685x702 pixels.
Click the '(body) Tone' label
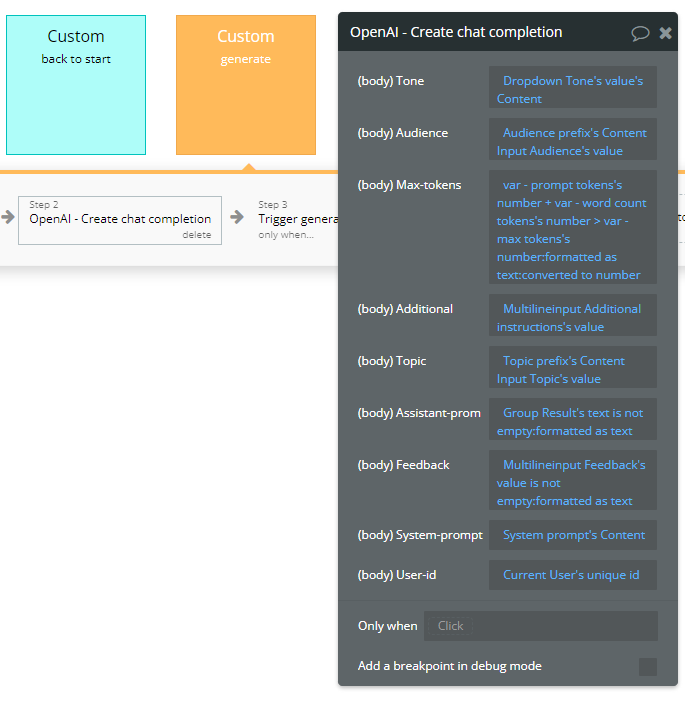[x=390, y=81]
